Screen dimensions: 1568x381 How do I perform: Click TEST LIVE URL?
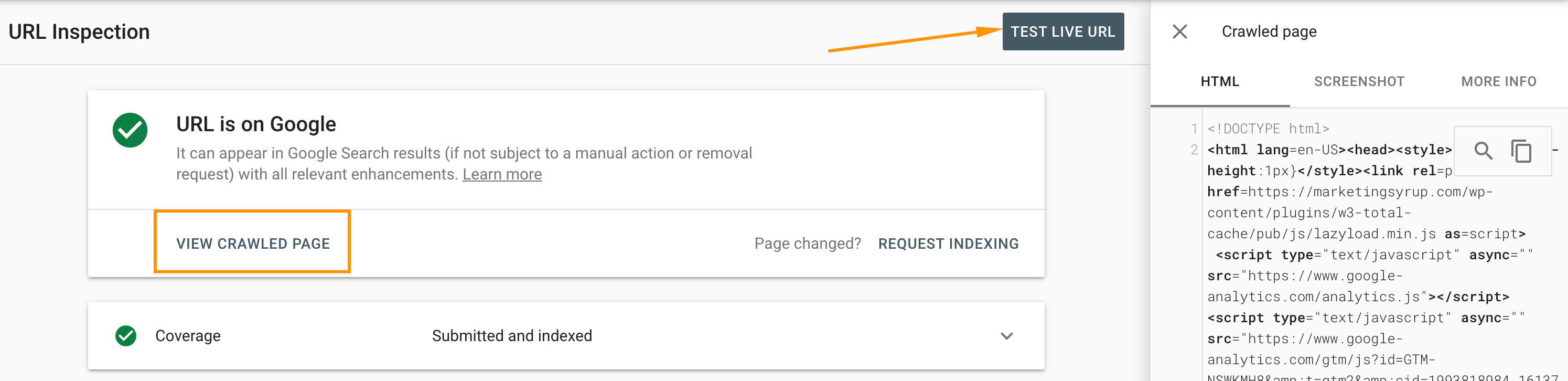(1063, 31)
